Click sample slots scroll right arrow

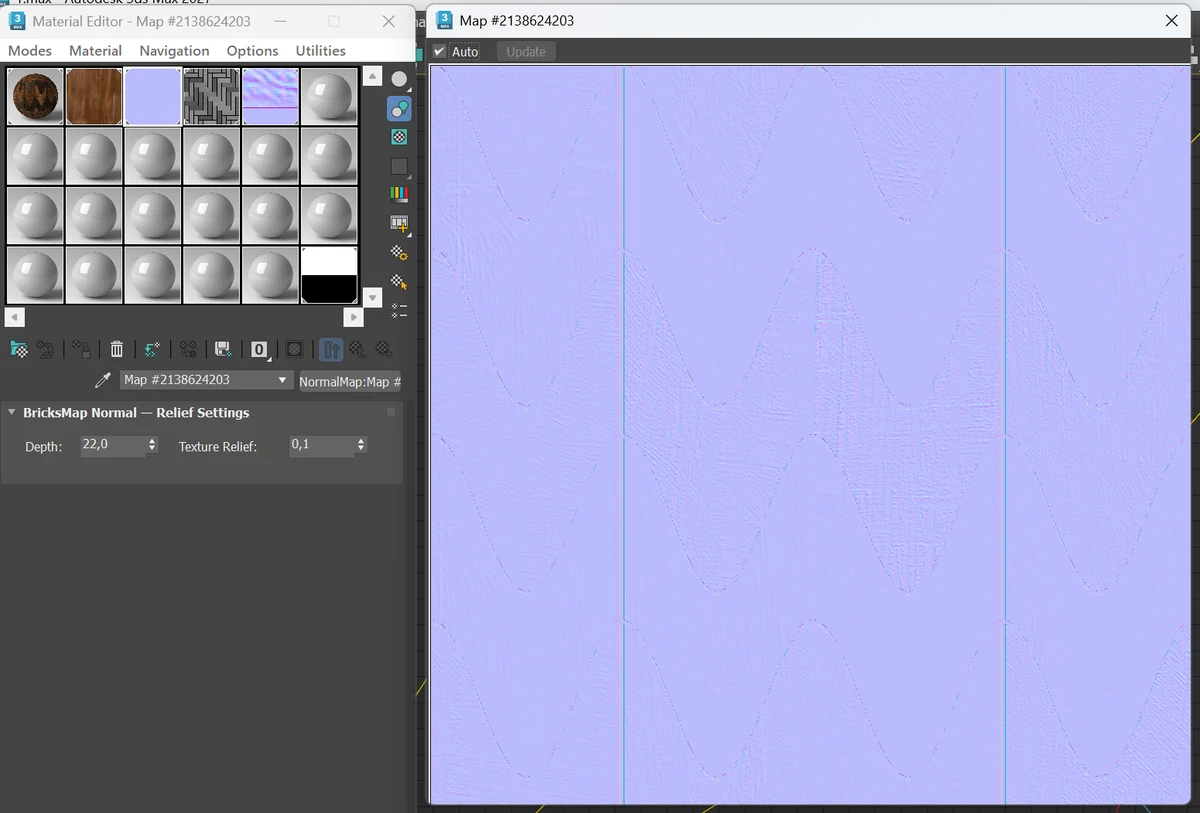click(x=353, y=317)
